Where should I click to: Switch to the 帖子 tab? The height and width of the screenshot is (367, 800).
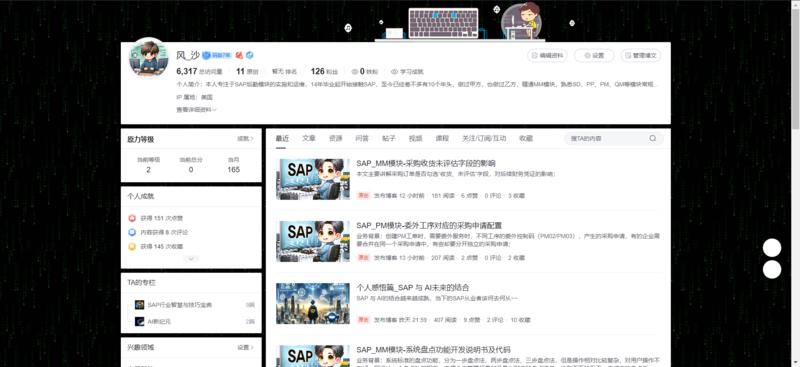pos(389,138)
